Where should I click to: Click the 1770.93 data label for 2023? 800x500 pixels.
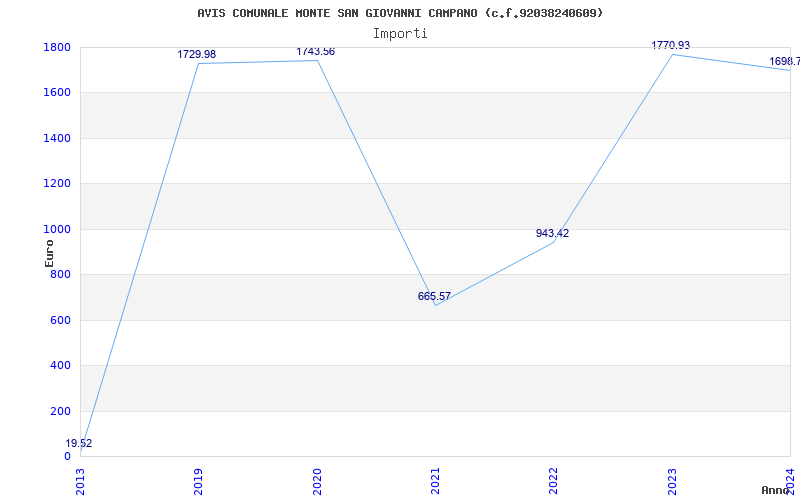(670, 45)
